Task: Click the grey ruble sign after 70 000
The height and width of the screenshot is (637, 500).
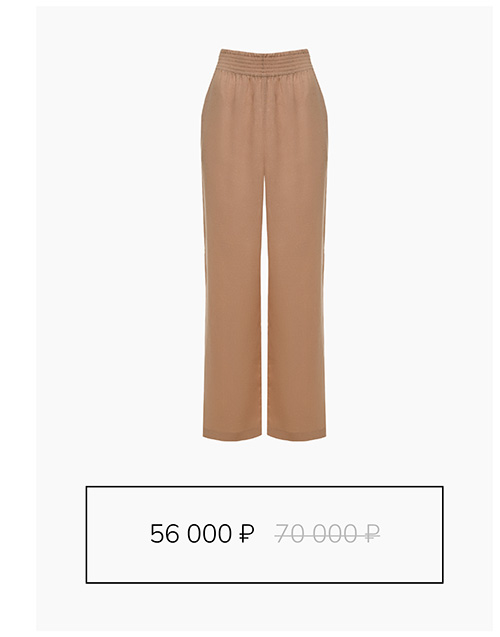Action: tap(372, 534)
